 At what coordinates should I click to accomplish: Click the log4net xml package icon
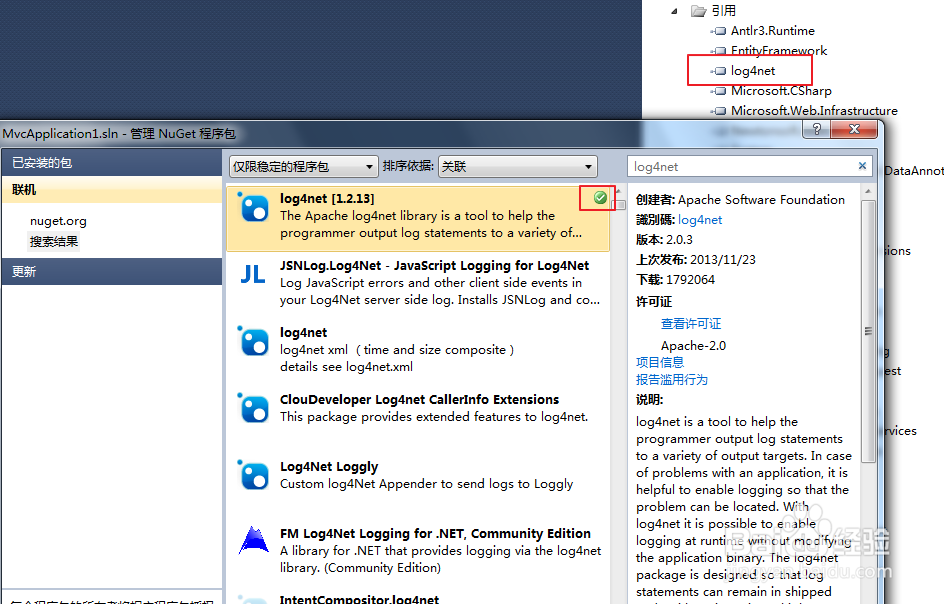click(x=253, y=341)
